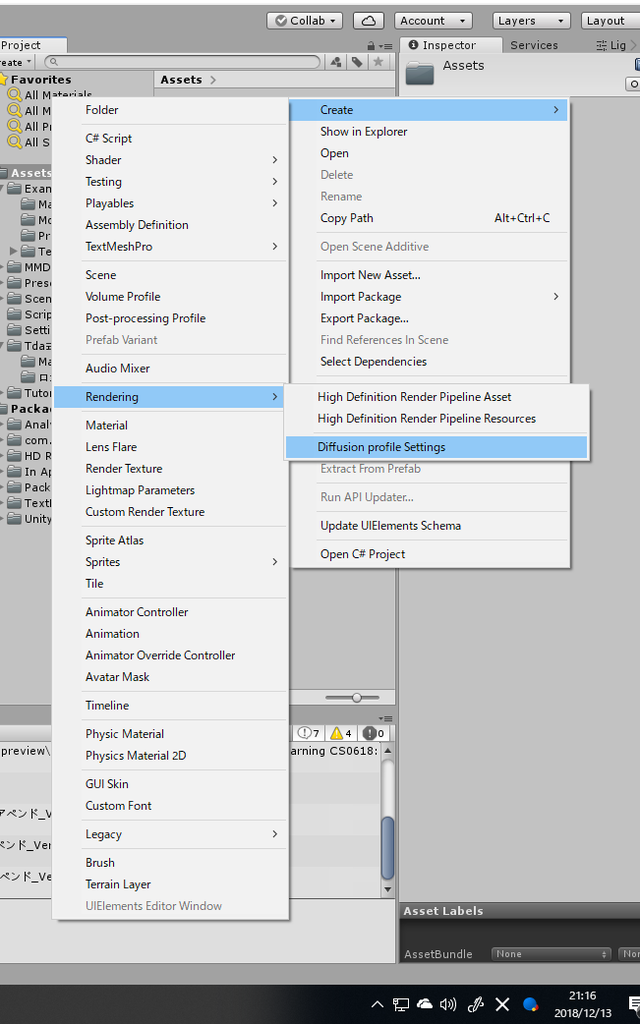The image size is (640, 1024).
Task: Expand the Testing submenu
Action: 170,182
